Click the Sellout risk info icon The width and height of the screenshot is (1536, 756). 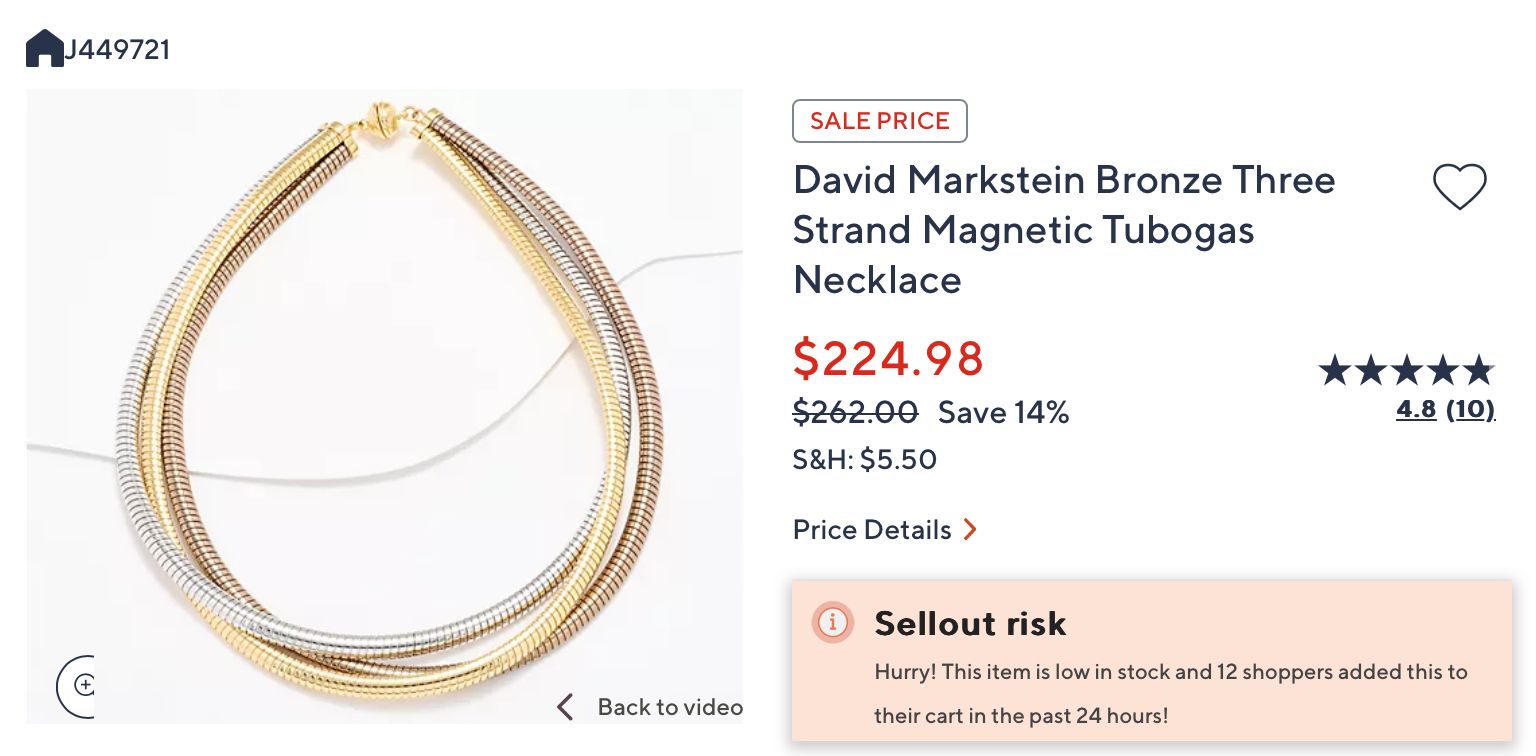point(832,622)
